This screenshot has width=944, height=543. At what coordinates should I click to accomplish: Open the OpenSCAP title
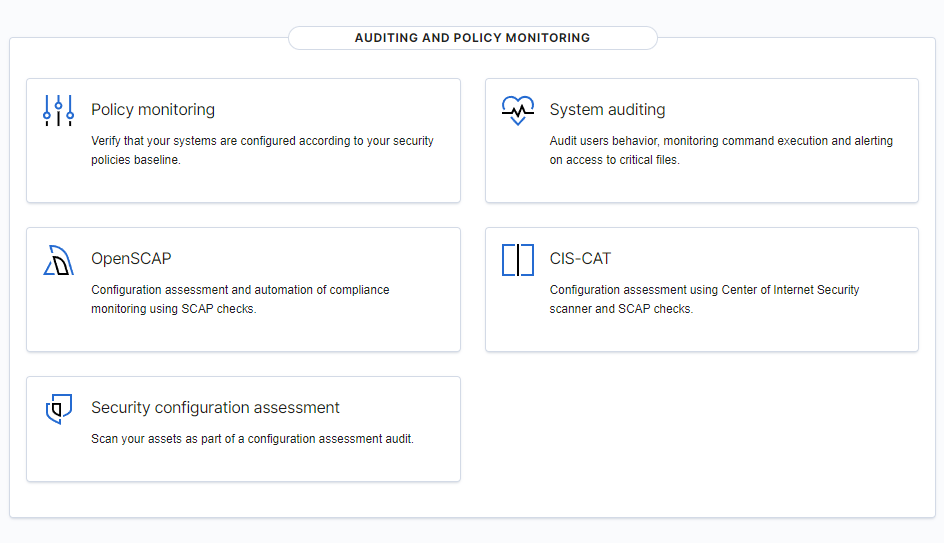131,258
